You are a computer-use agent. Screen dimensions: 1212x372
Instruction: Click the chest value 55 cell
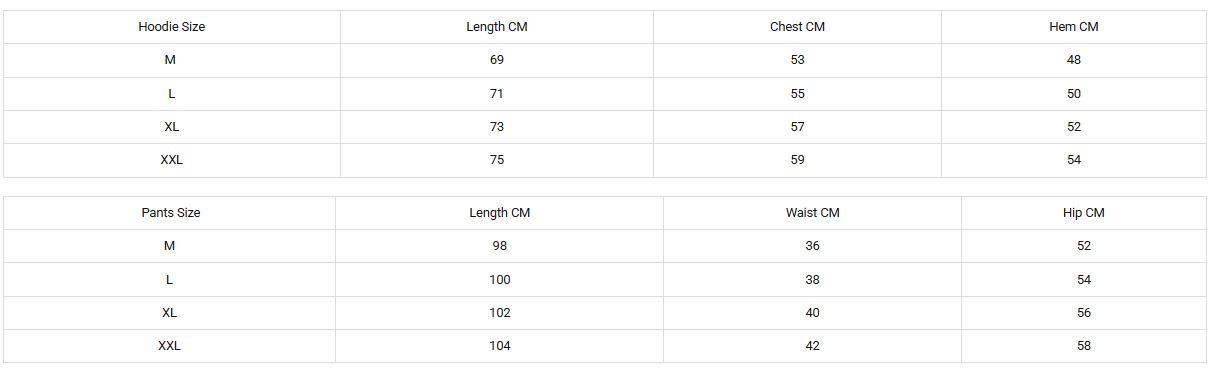click(797, 94)
